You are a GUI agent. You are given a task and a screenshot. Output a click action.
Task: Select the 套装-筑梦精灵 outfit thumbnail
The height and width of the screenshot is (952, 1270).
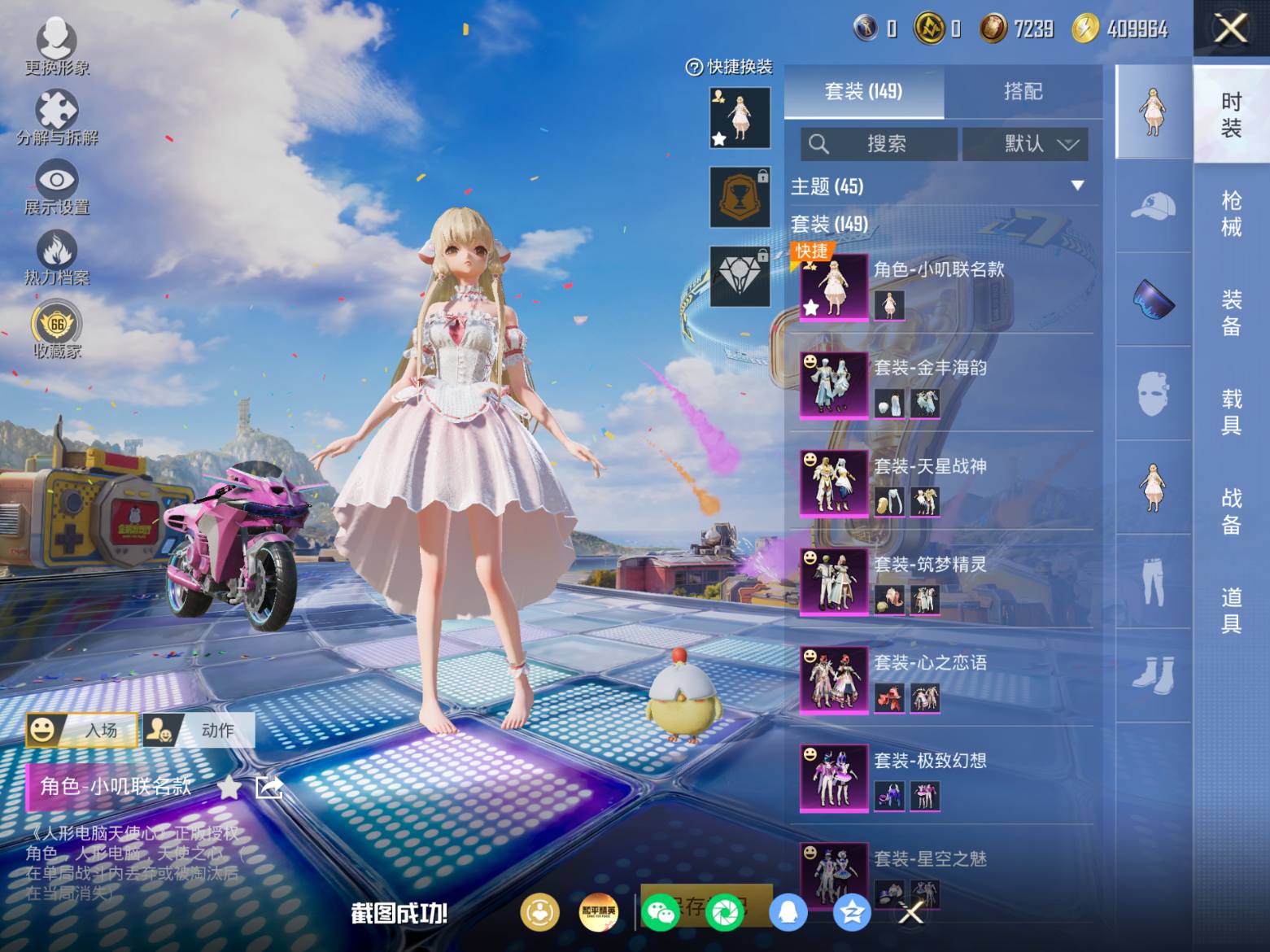834,582
